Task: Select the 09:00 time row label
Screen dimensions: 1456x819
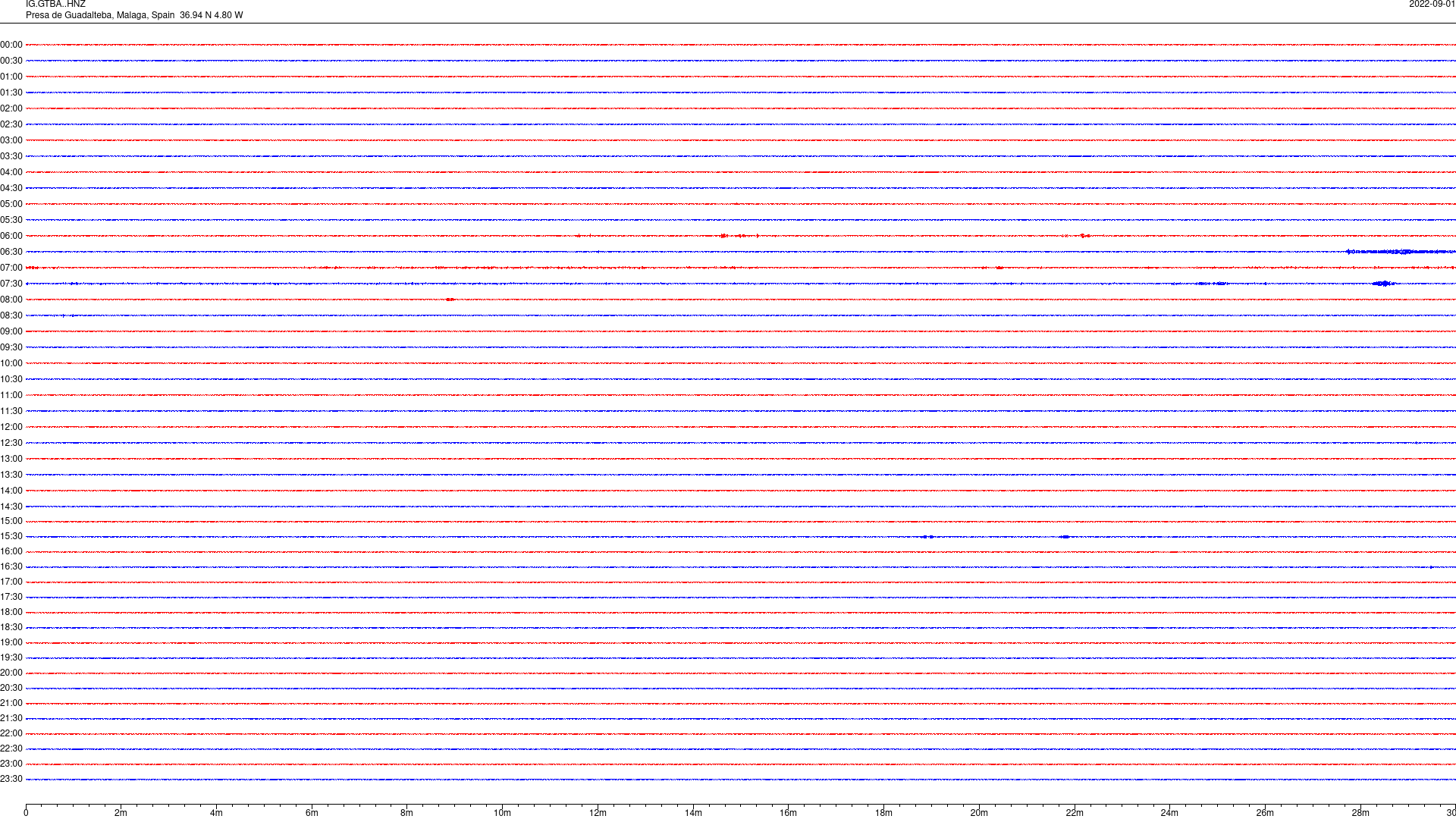Action: (11, 331)
